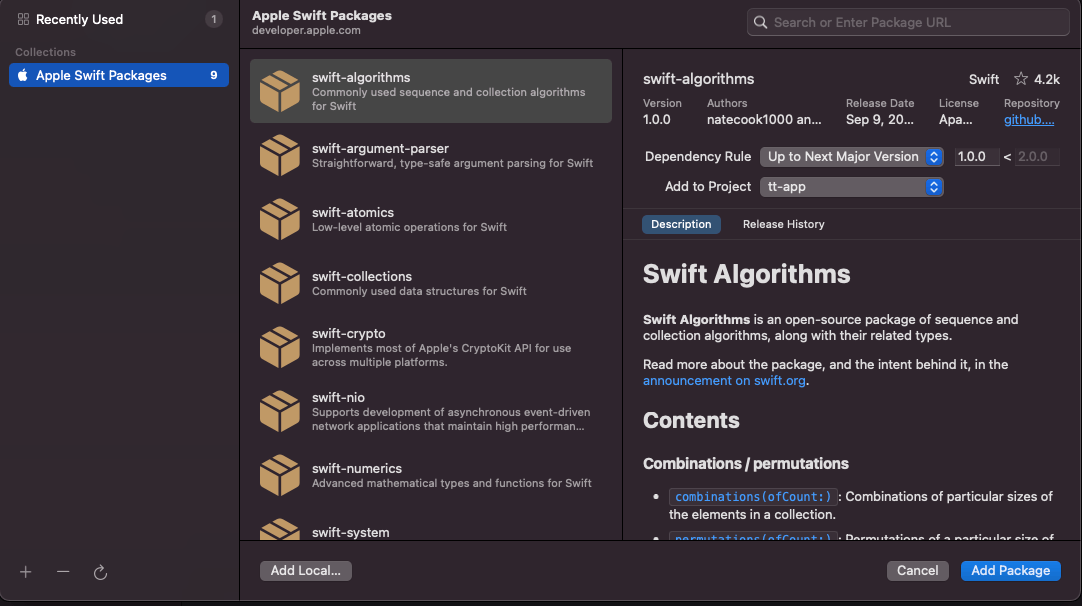1082x606 pixels.
Task: Click the minus icon to remove collection
Action: [63, 571]
